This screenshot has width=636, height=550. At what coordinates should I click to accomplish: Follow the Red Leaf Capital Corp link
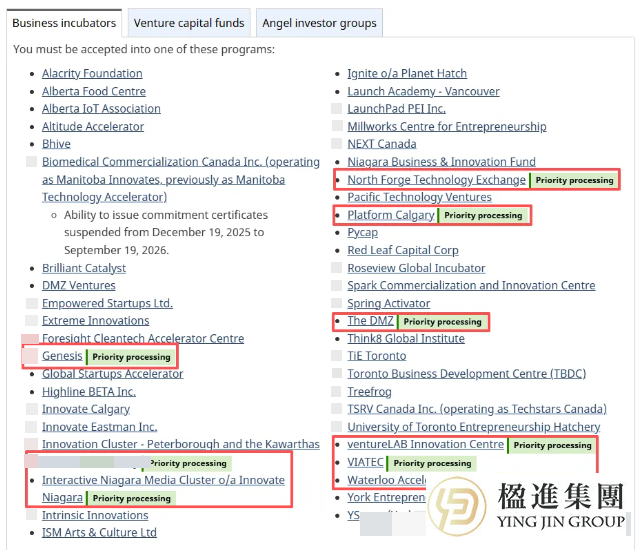pyautogui.click(x=403, y=250)
